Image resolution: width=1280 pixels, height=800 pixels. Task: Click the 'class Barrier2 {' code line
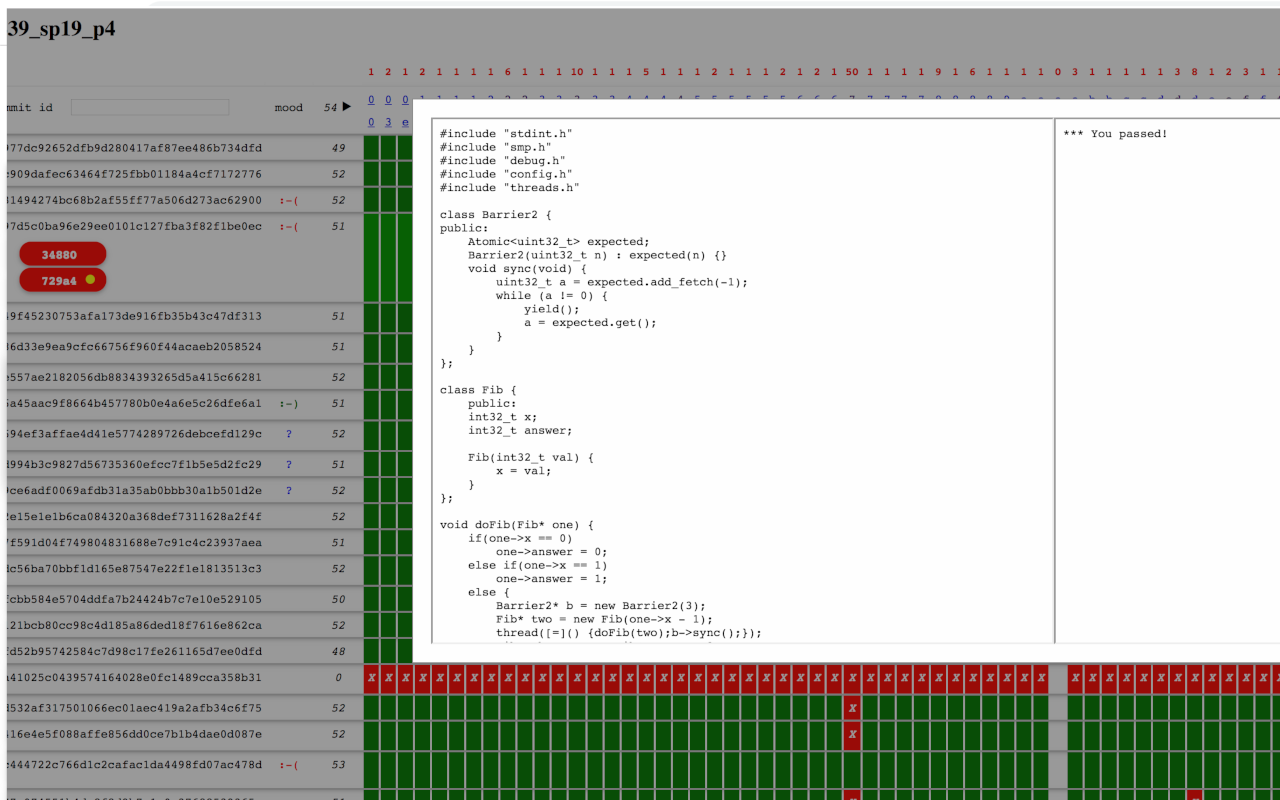[496, 214]
